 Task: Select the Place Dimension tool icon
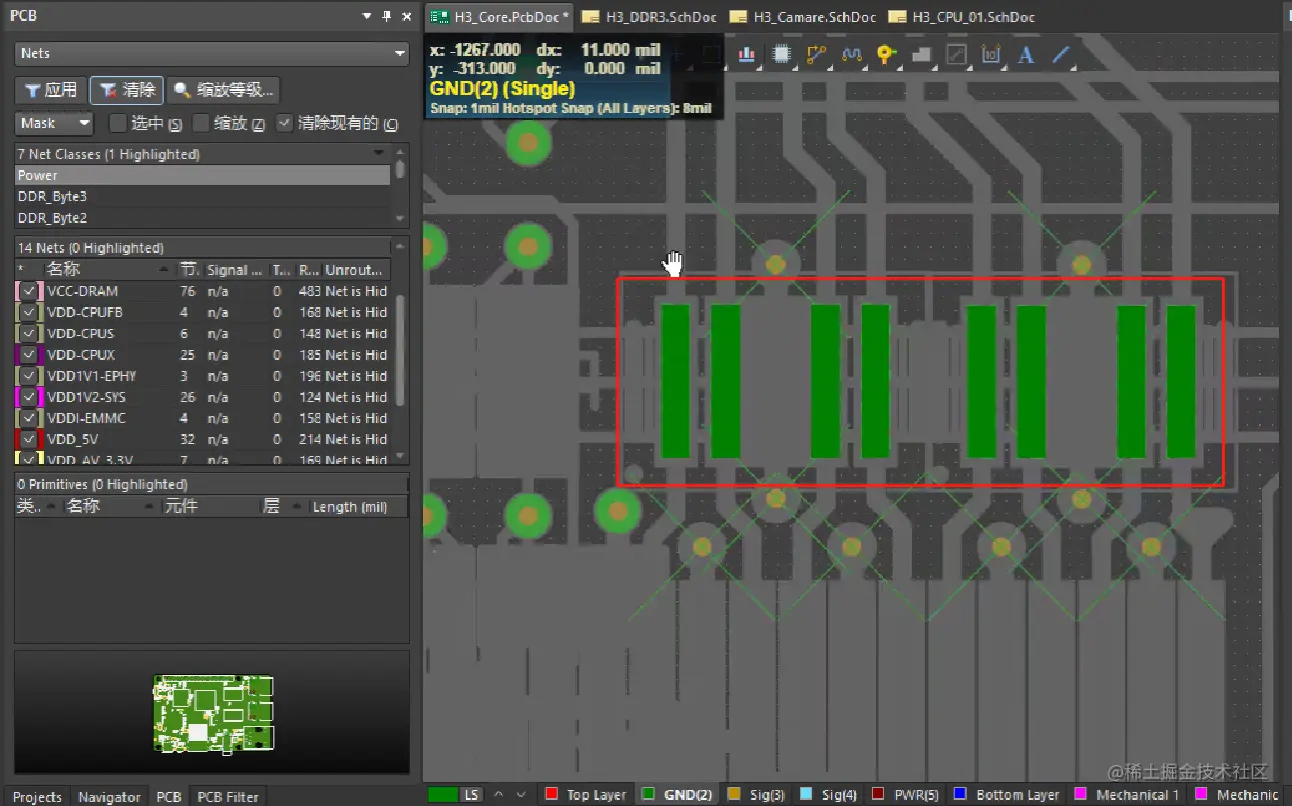click(991, 55)
